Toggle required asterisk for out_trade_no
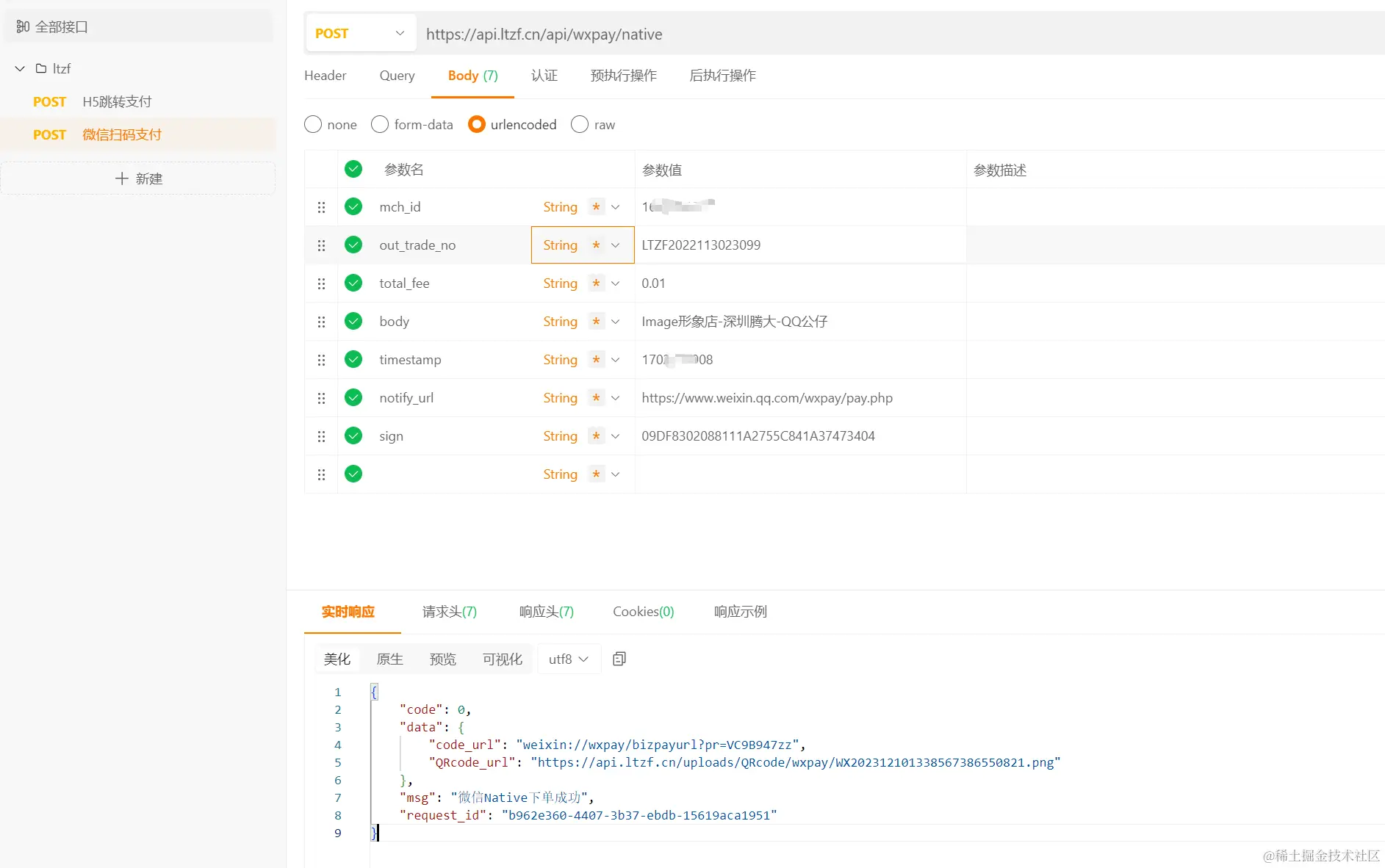Image resolution: width=1385 pixels, height=868 pixels. [596, 245]
